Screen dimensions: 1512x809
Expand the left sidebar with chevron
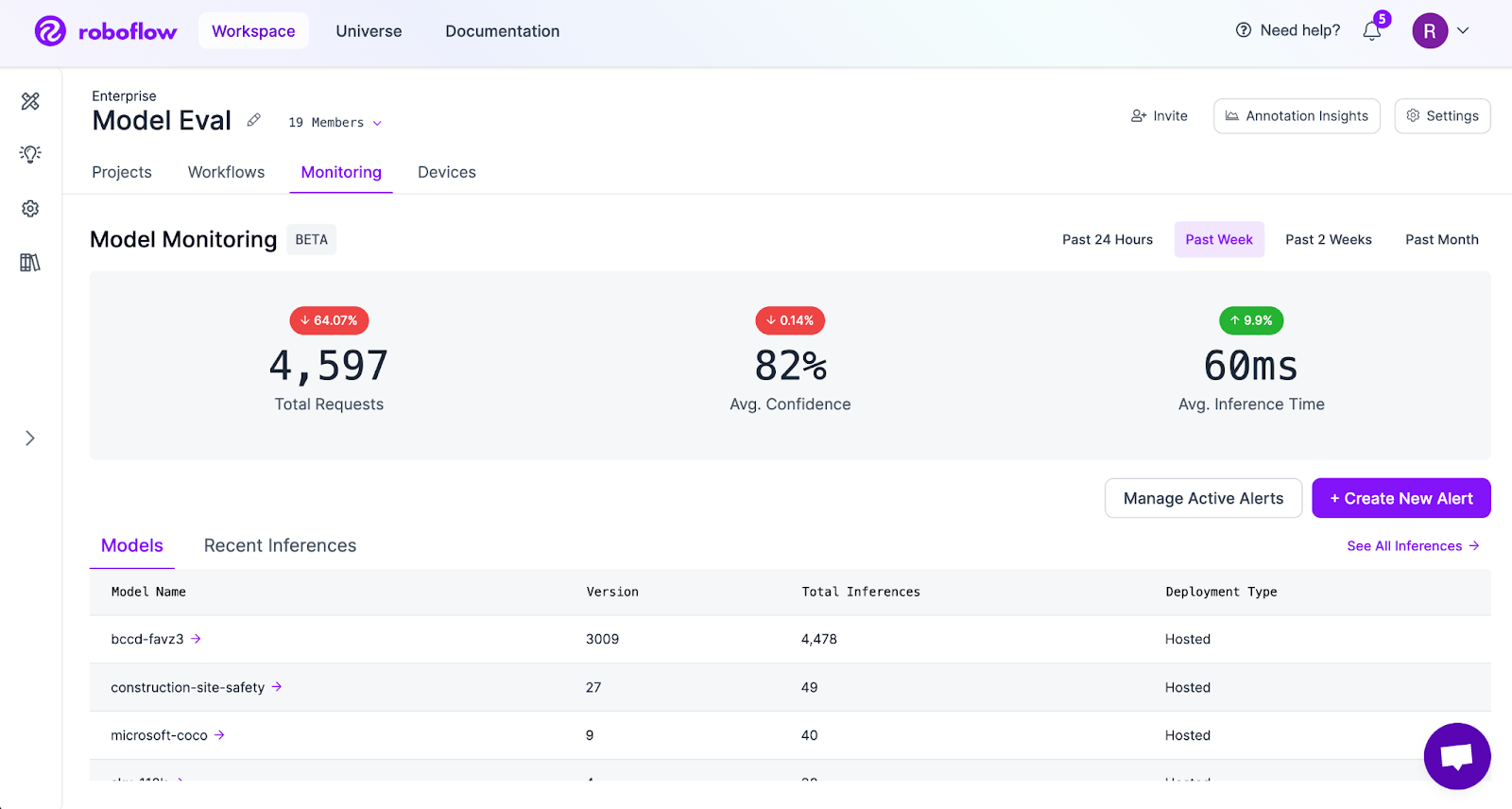[30, 439]
